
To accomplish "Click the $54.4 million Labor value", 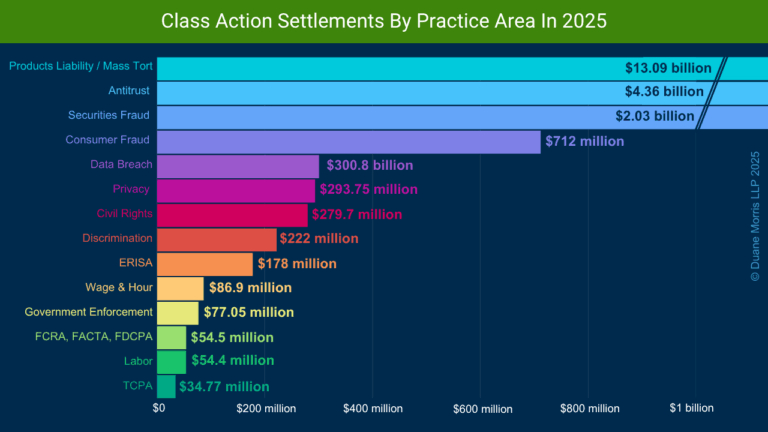I will (232, 361).
